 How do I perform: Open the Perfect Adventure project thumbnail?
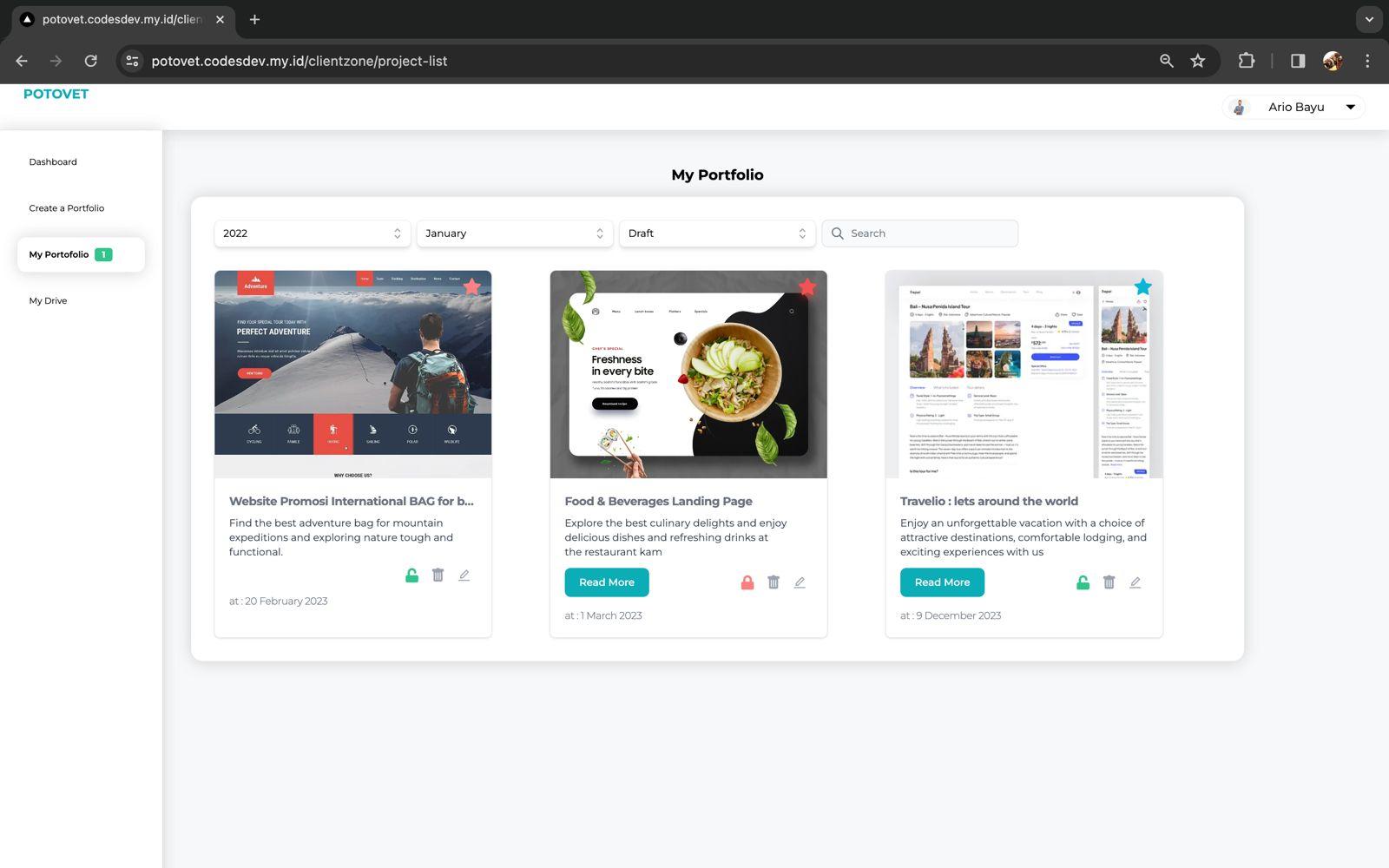(x=352, y=373)
